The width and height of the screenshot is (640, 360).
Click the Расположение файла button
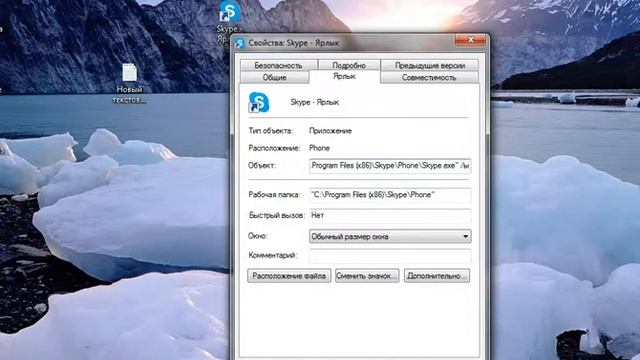[x=289, y=276]
